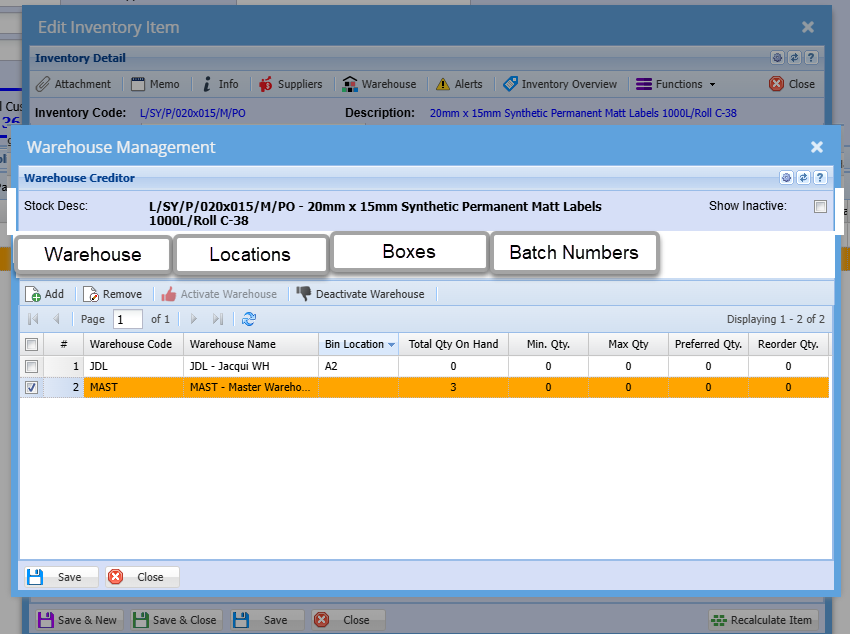Click the page number input field
The height and width of the screenshot is (634, 850).
pyautogui.click(x=128, y=319)
